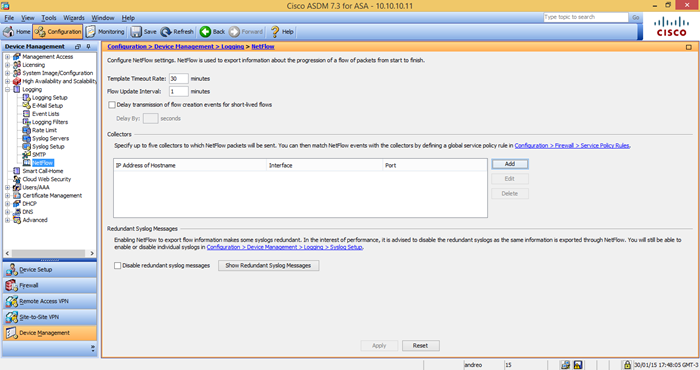Click the search topic field

pos(586,17)
